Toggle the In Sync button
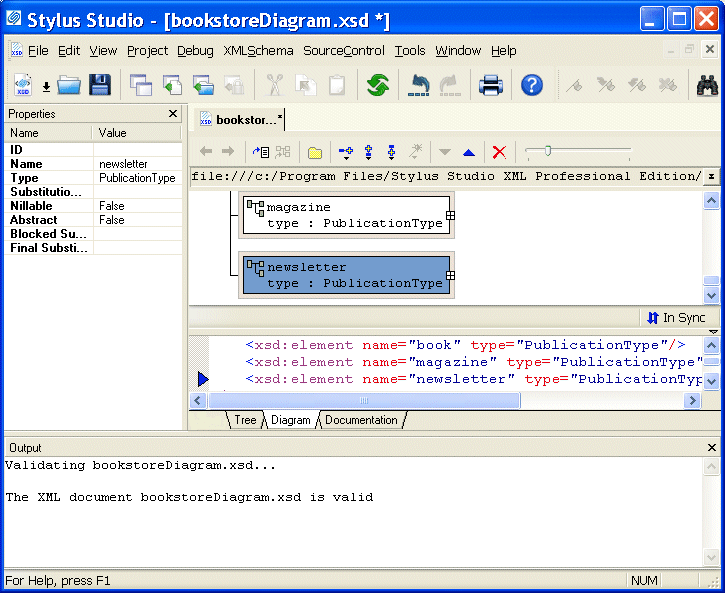Viewport: 725px width, 593px height. pos(676,317)
